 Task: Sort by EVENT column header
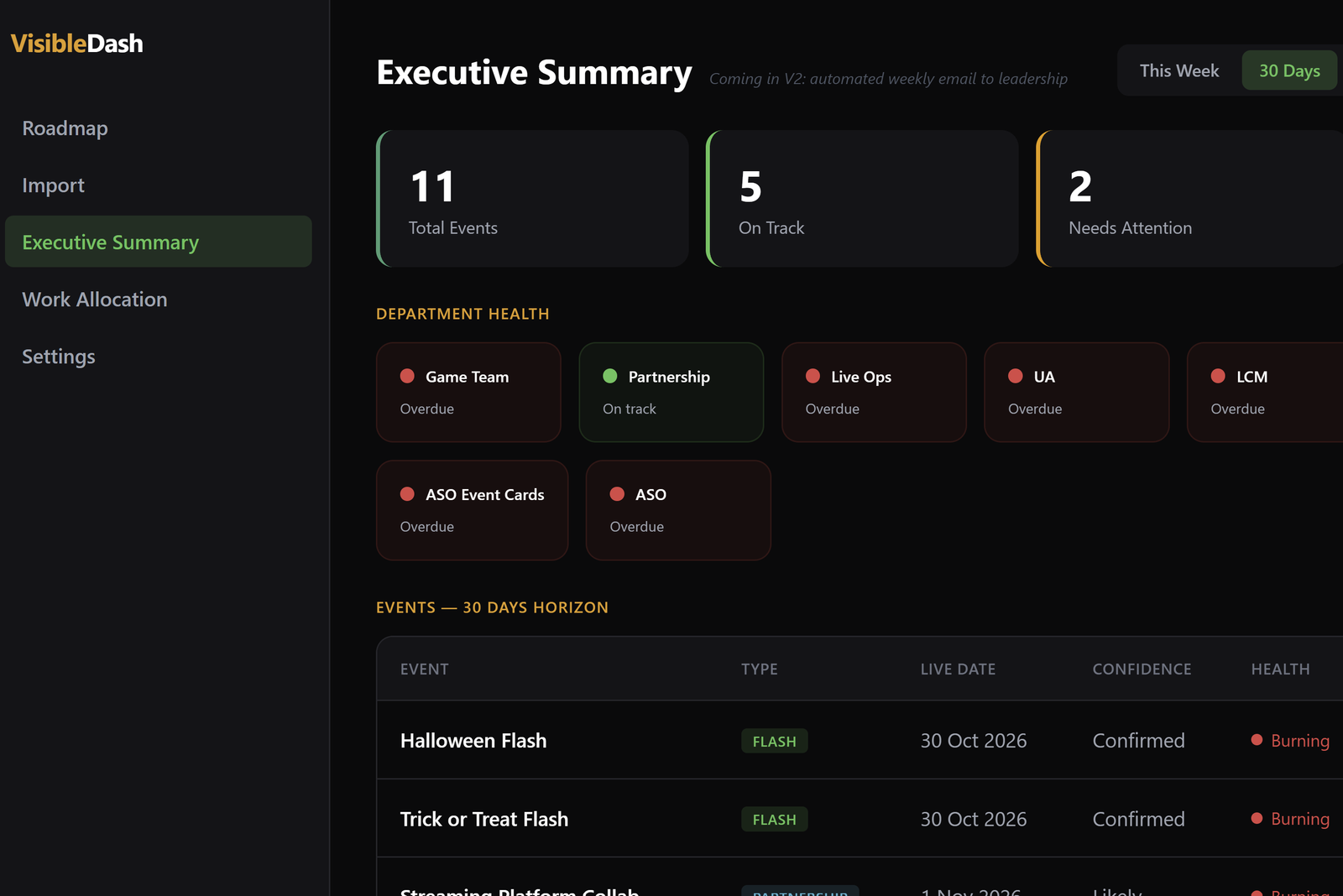(425, 669)
